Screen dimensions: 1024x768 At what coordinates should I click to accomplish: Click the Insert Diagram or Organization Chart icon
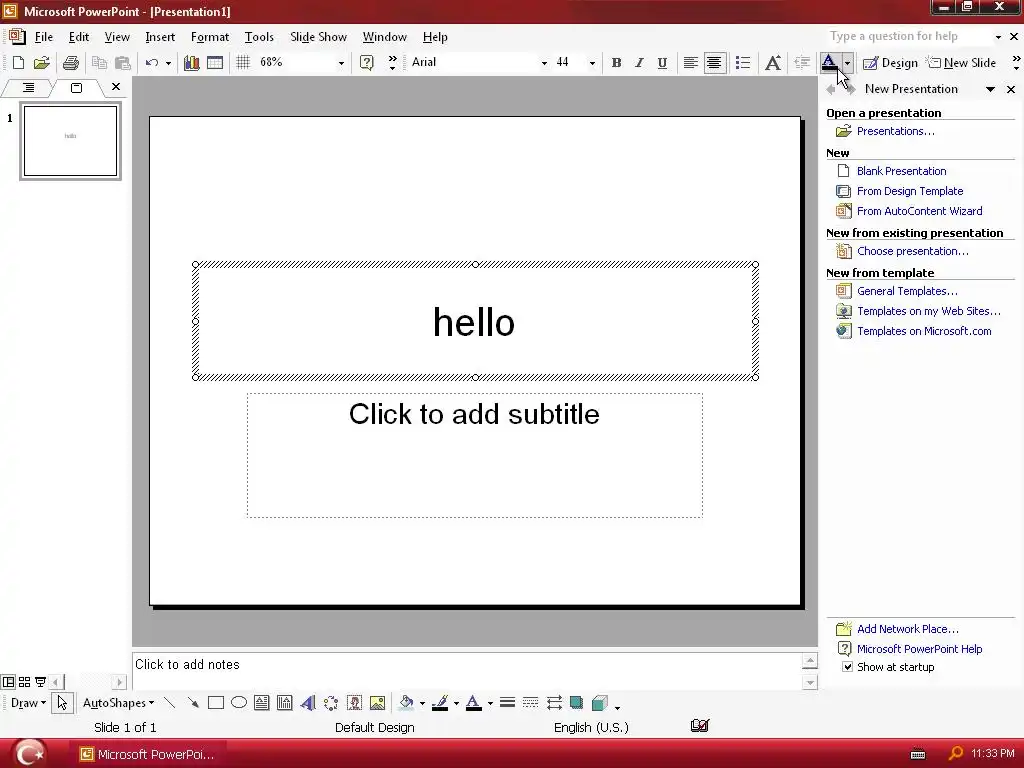(x=331, y=703)
